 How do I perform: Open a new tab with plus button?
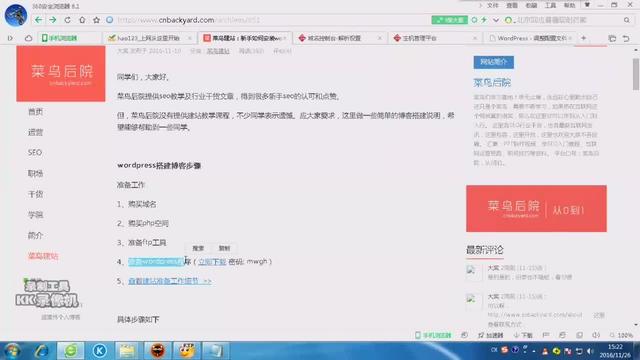pyautogui.click(x=584, y=38)
